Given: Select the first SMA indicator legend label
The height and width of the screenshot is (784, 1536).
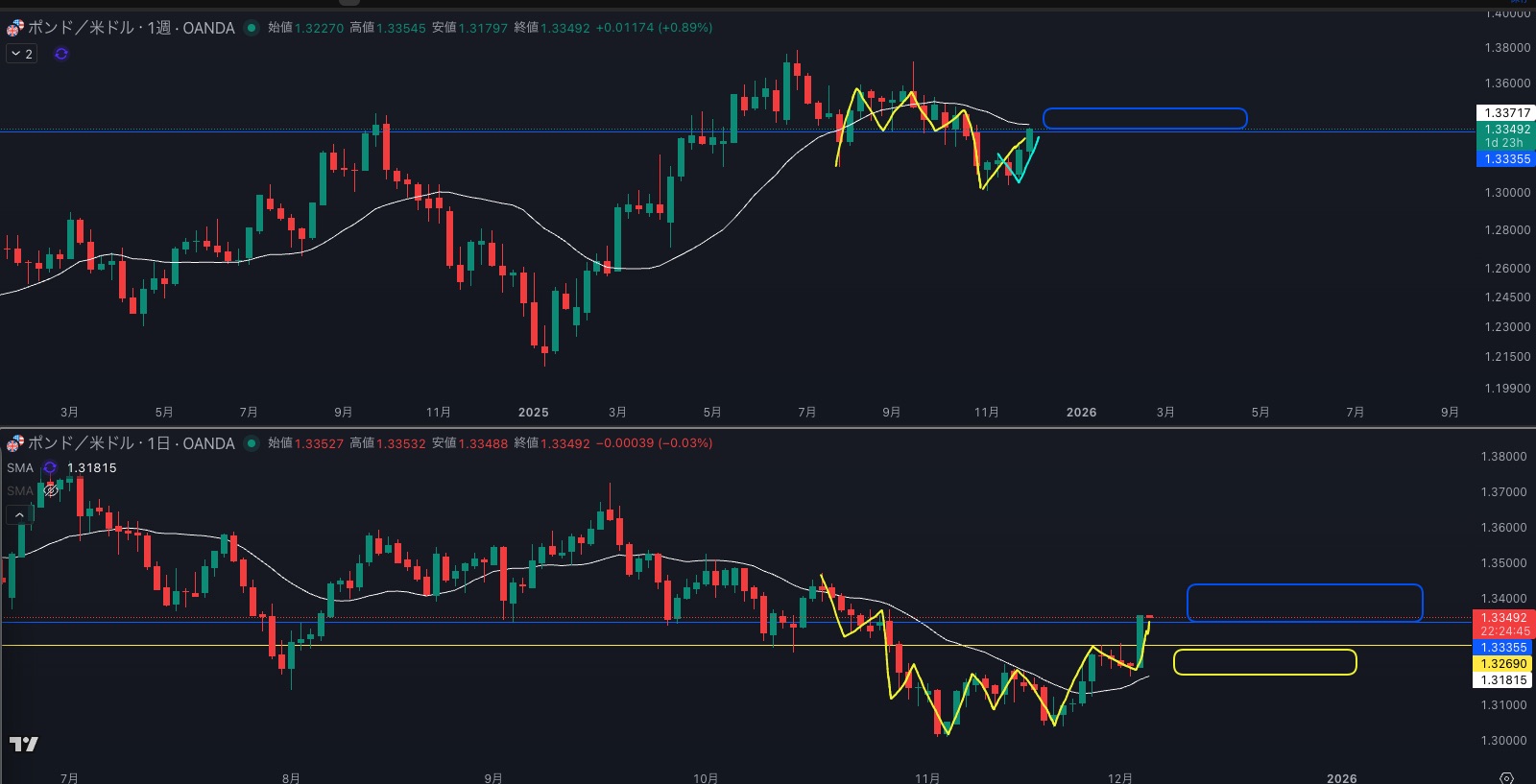Looking at the screenshot, I should (20, 468).
